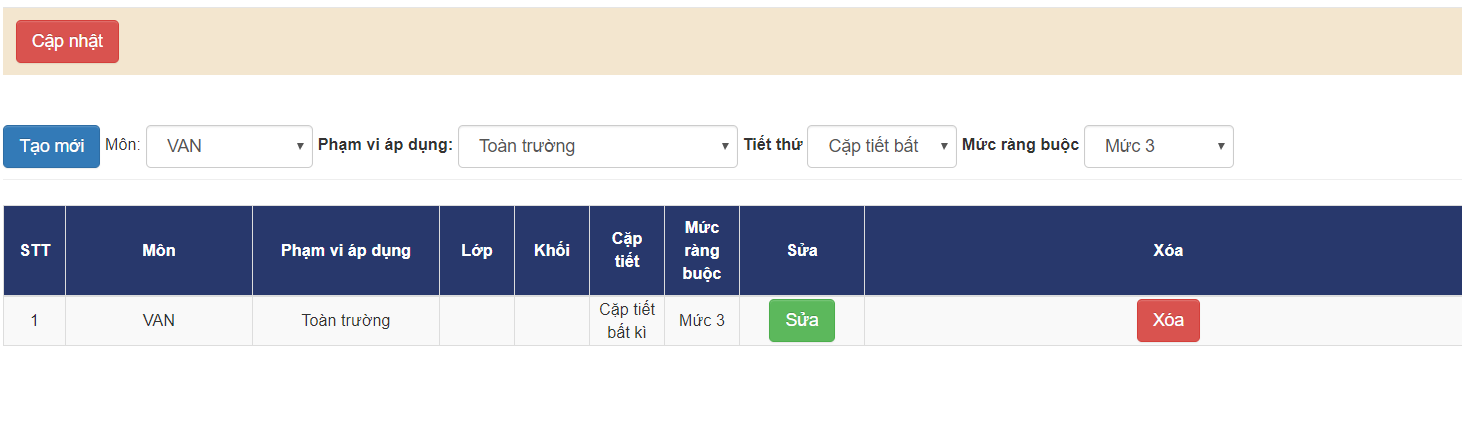The width and height of the screenshot is (1462, 430).
Task: Click the Lớp column header
Action: (x=477, y=250)
